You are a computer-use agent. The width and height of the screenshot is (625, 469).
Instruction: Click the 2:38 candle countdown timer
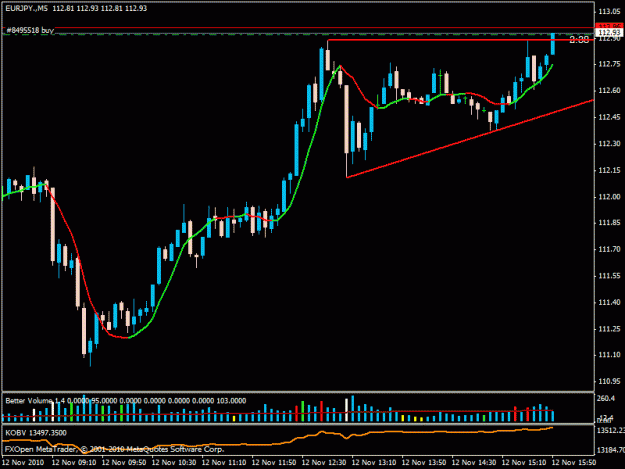click(579, 39)
